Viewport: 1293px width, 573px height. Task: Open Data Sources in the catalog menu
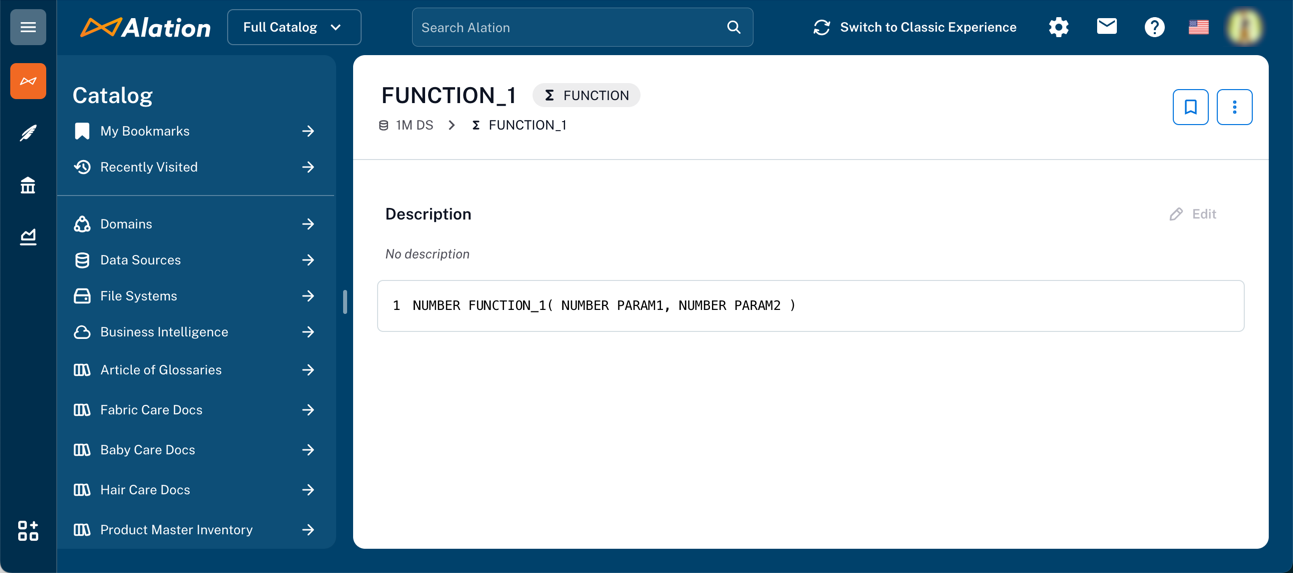point(140,260)
